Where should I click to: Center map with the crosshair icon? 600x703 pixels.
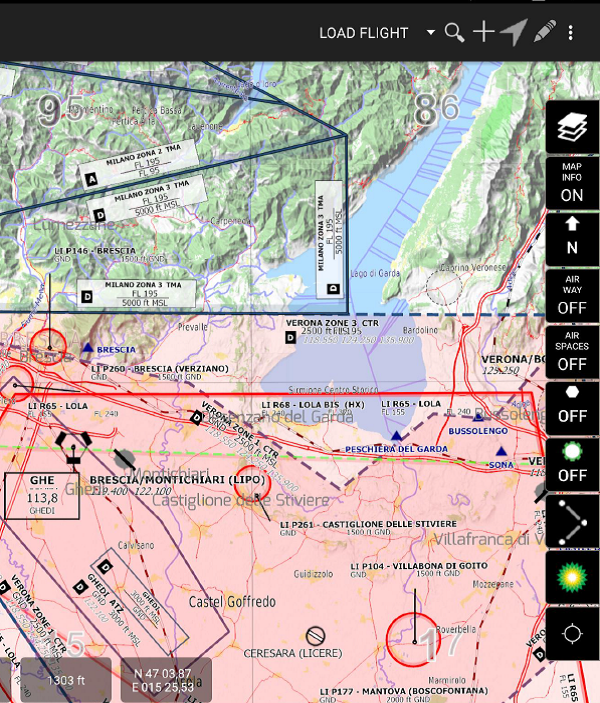click(x=572, y=634)
